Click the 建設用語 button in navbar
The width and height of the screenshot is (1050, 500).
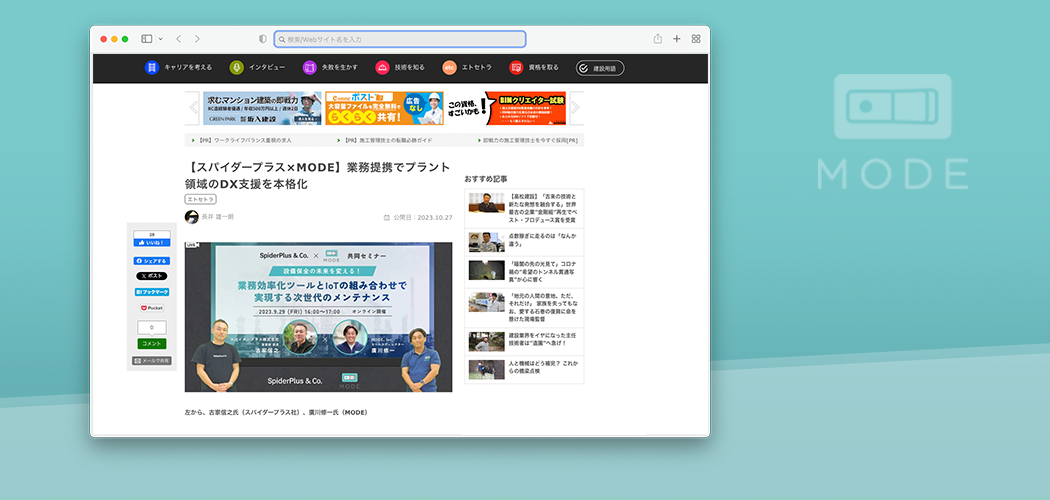(x=600, y=68)
